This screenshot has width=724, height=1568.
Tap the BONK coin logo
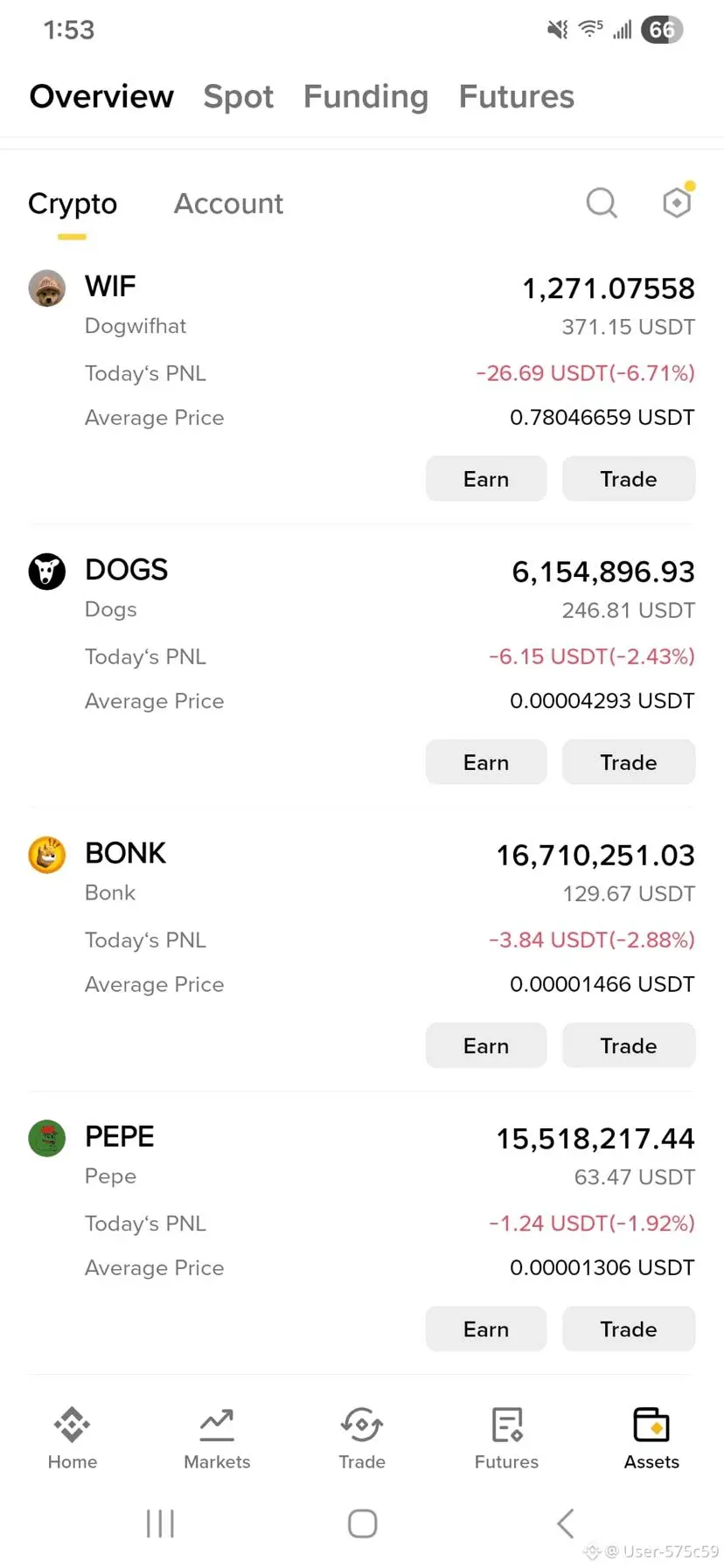tap(47, 855)
